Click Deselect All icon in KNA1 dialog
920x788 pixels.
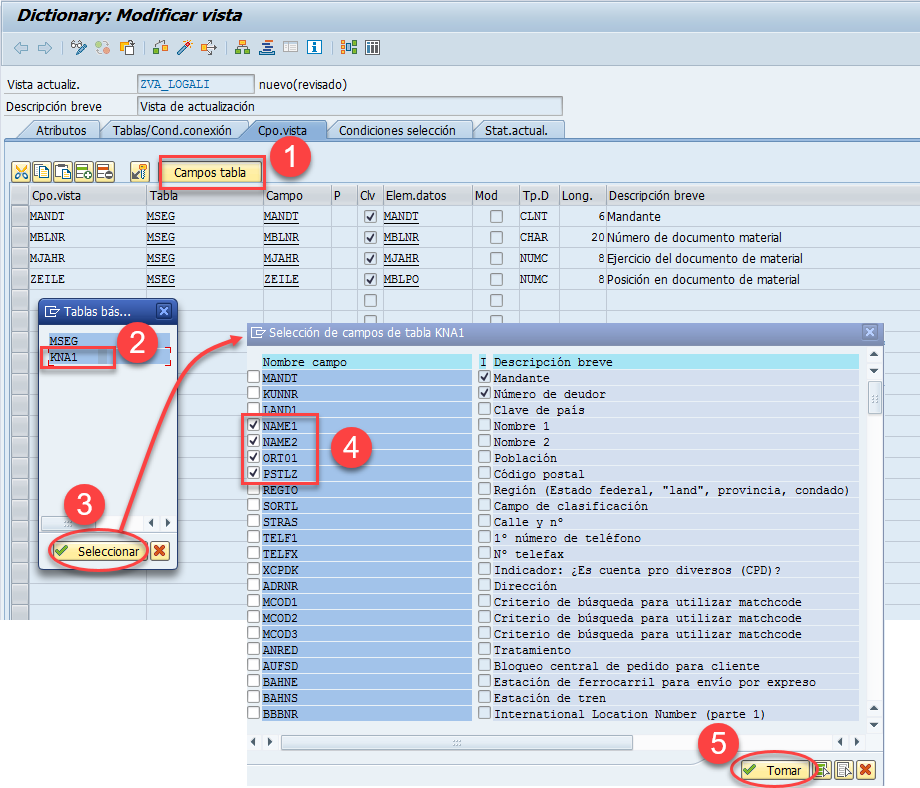click(x=844, y=770)
